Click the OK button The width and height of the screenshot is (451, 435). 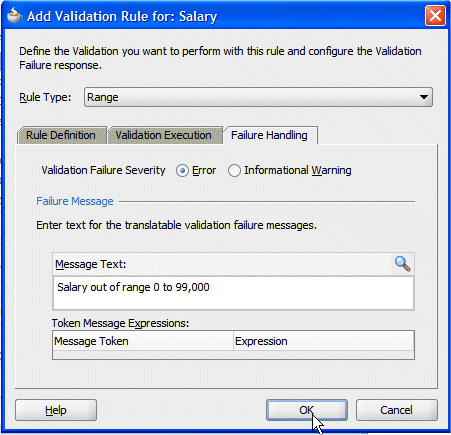pyautogui.click(x=307, y=410)
